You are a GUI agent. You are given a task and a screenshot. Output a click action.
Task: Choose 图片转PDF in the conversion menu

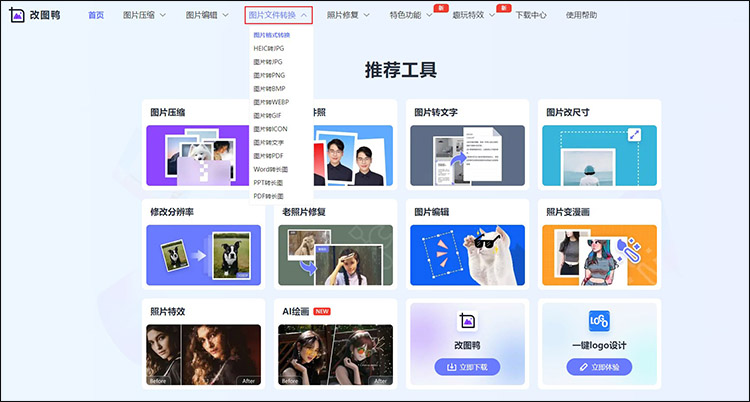269,156
